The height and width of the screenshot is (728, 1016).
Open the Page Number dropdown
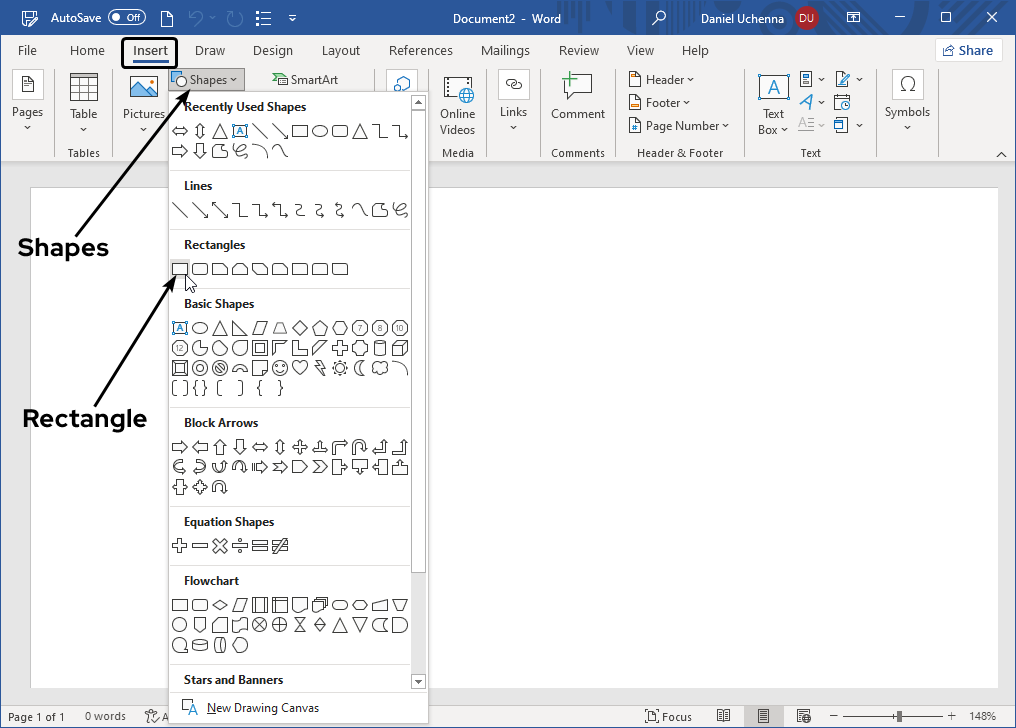(x=679, y=126)
